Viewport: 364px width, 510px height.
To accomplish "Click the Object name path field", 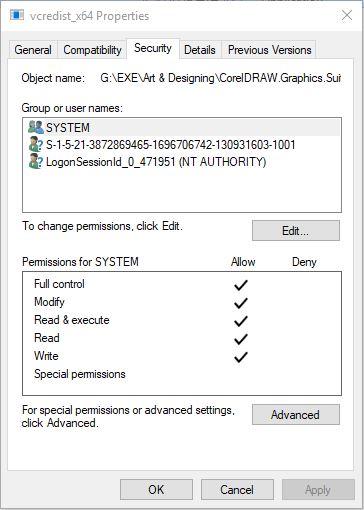I will click(x=220, y=78).
